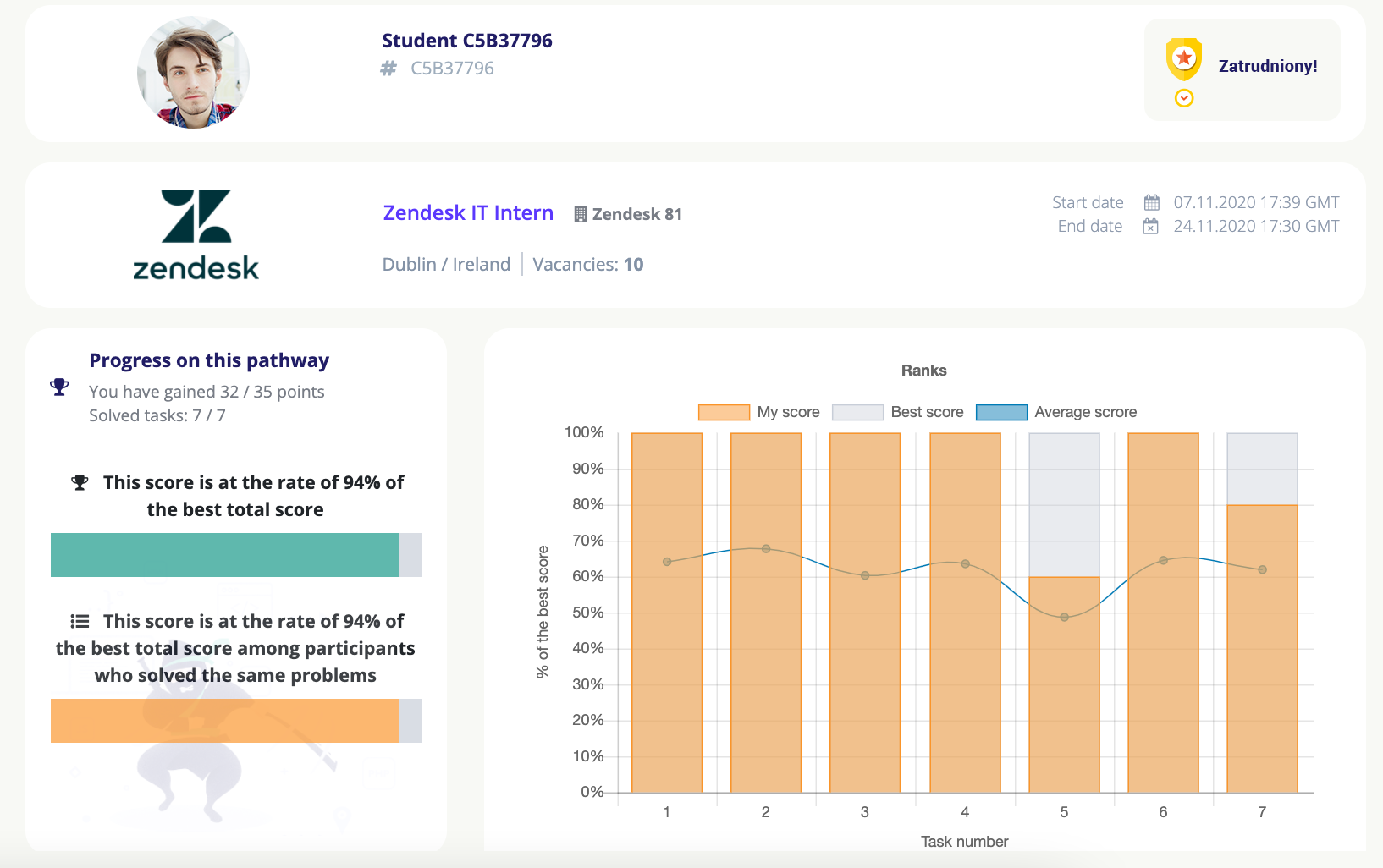Click the orange participants score progress bar

236,721
